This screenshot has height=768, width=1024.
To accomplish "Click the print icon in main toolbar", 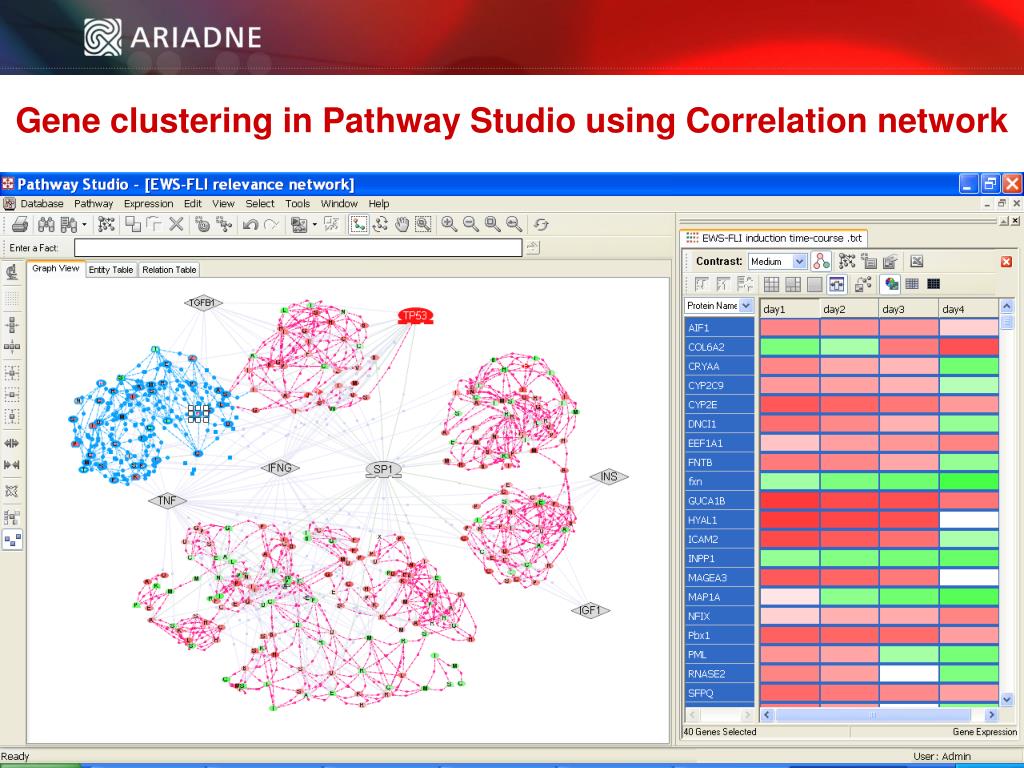I will tap(20, 225).
